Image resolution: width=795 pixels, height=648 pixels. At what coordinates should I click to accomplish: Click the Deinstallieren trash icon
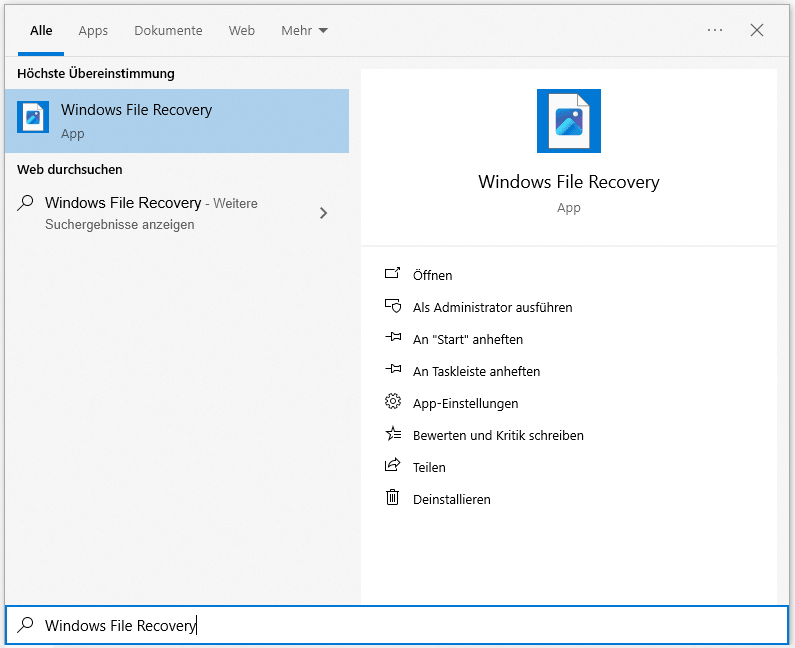coord(393,497)
